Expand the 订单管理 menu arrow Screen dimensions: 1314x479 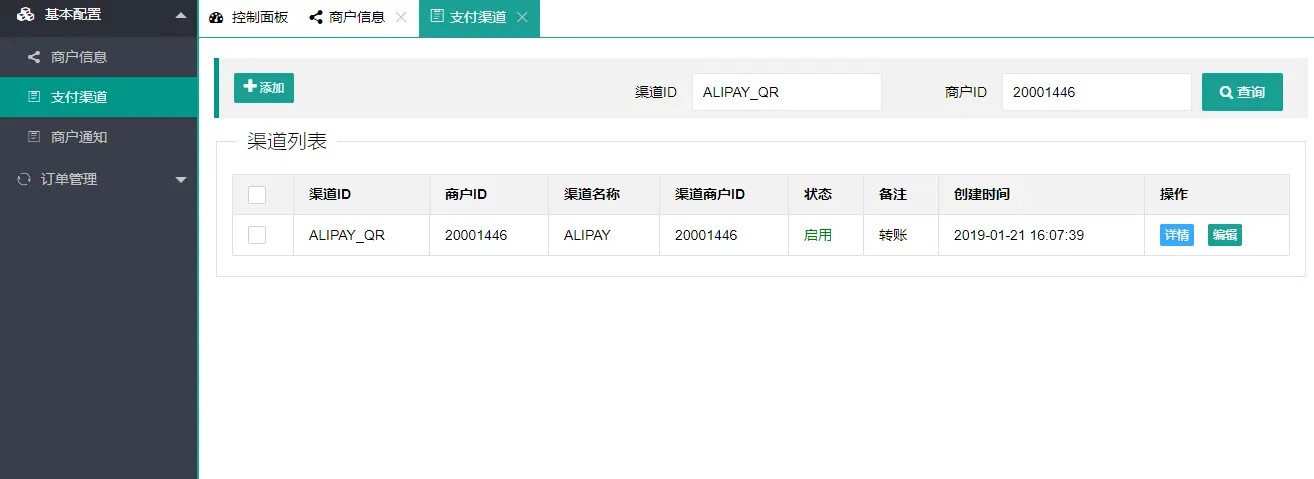180,180
